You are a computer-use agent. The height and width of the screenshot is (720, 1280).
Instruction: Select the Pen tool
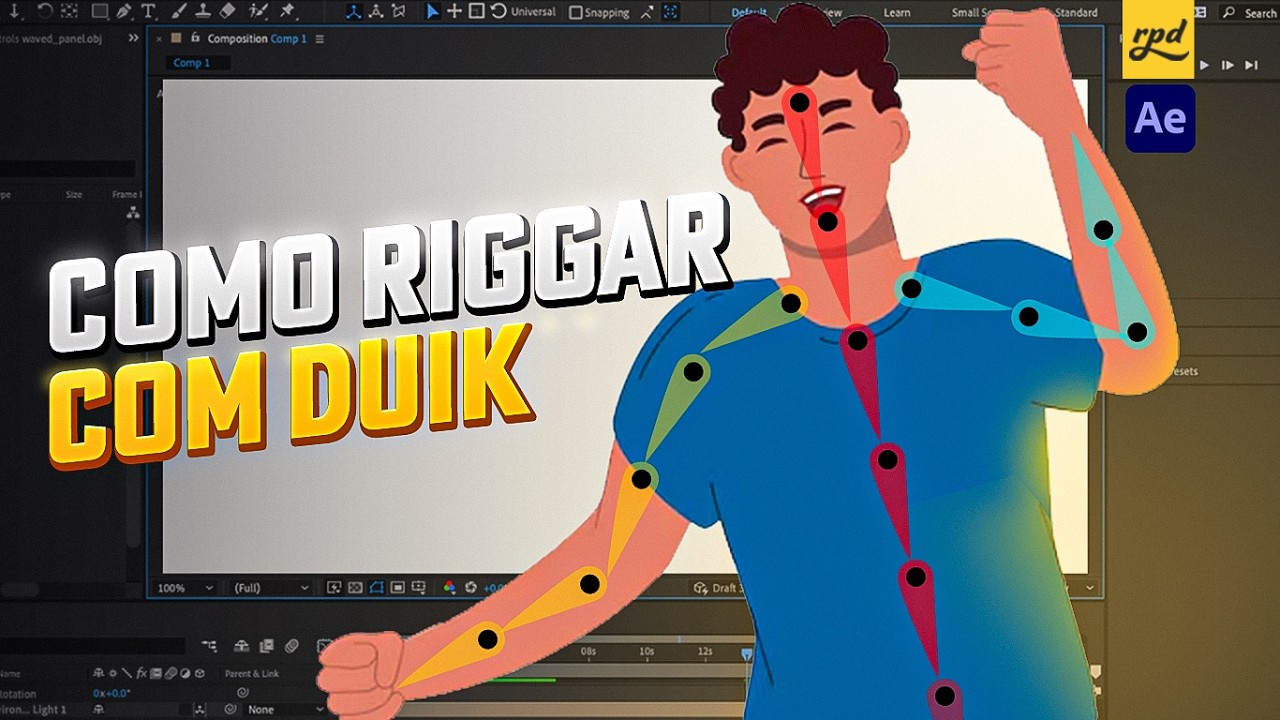[124, 11]
